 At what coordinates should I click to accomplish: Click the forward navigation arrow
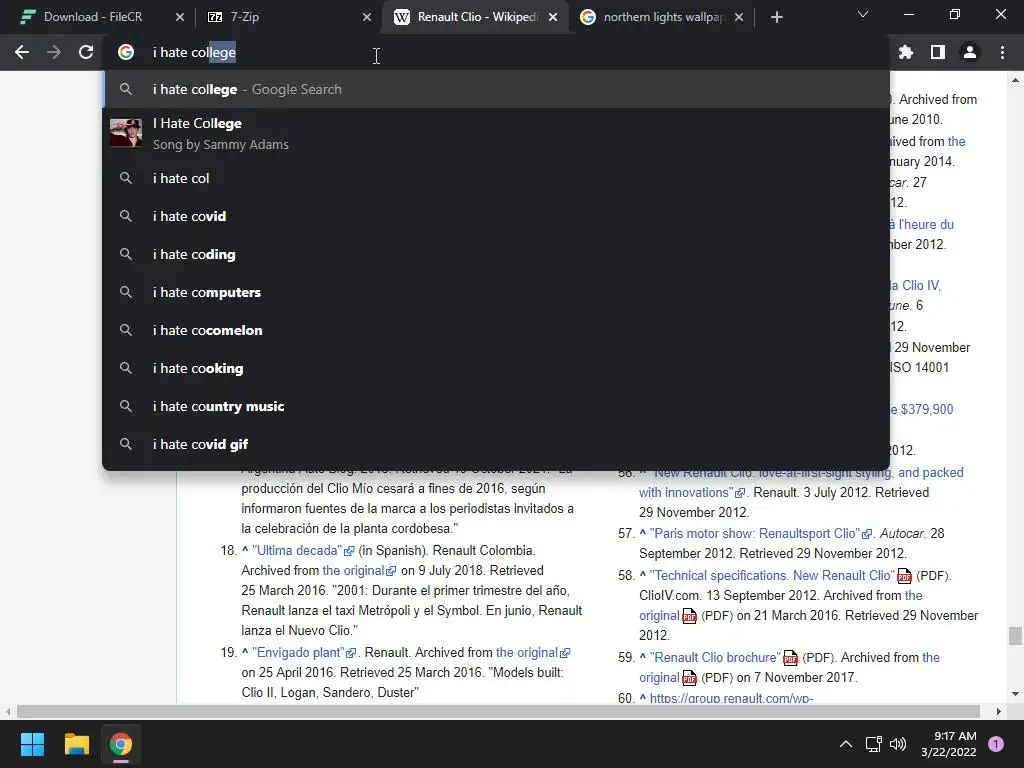54,52
